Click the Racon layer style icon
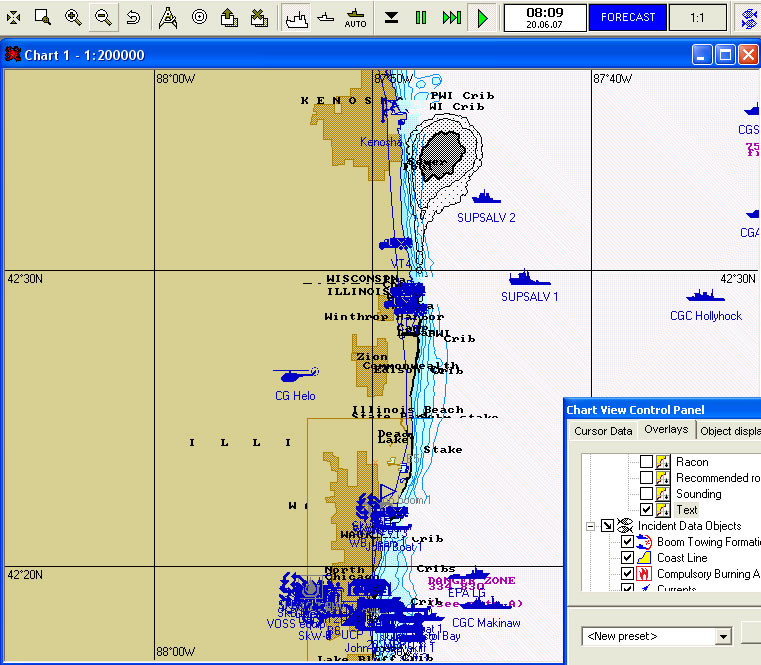 click(x=663, y=462)
